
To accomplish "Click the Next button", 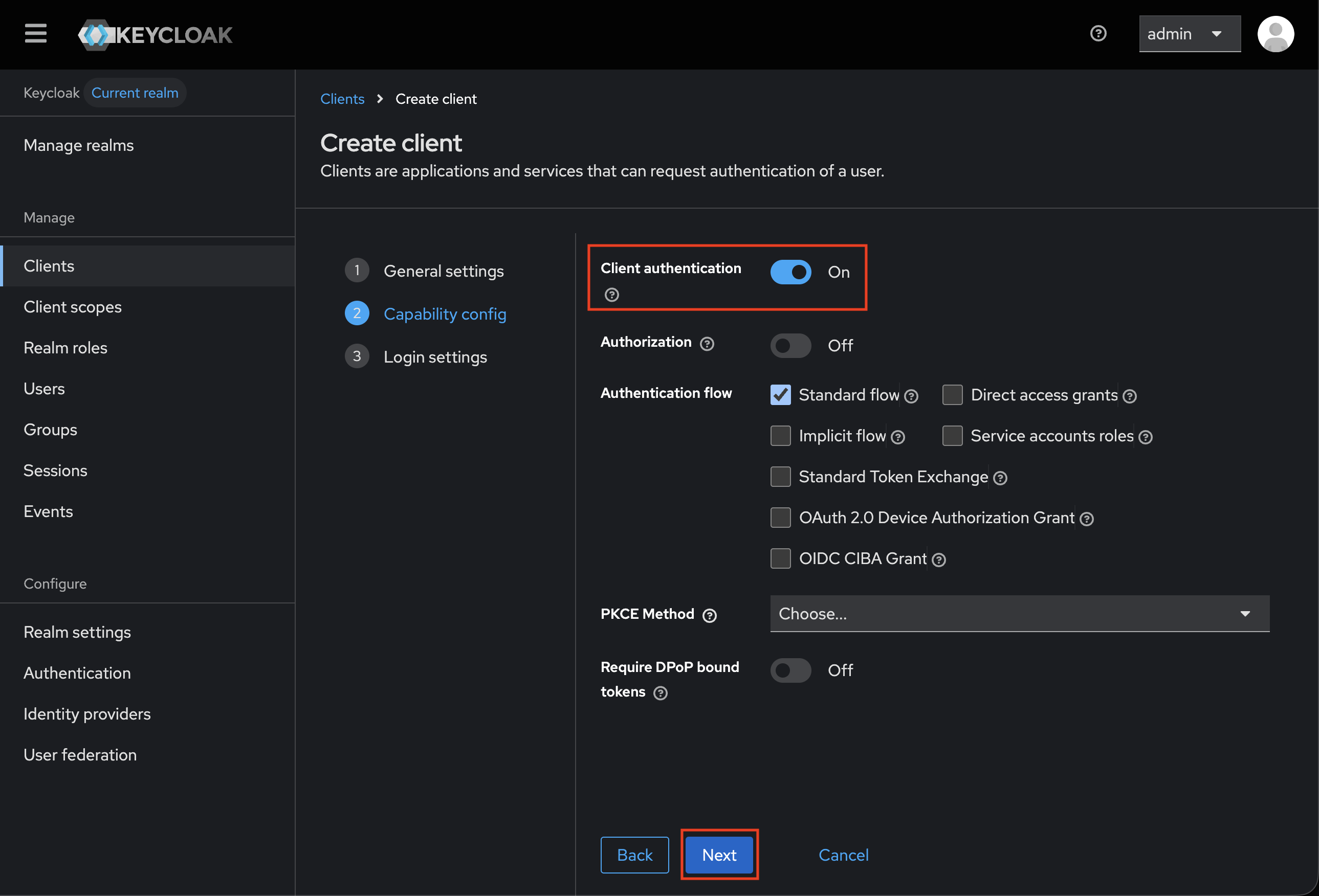I will click(x=718, y=855).
